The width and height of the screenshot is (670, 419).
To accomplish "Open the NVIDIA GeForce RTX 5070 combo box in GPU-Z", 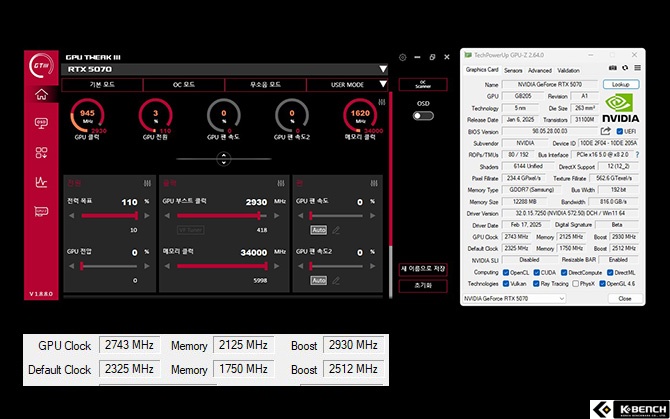I will tap(514, 299).
